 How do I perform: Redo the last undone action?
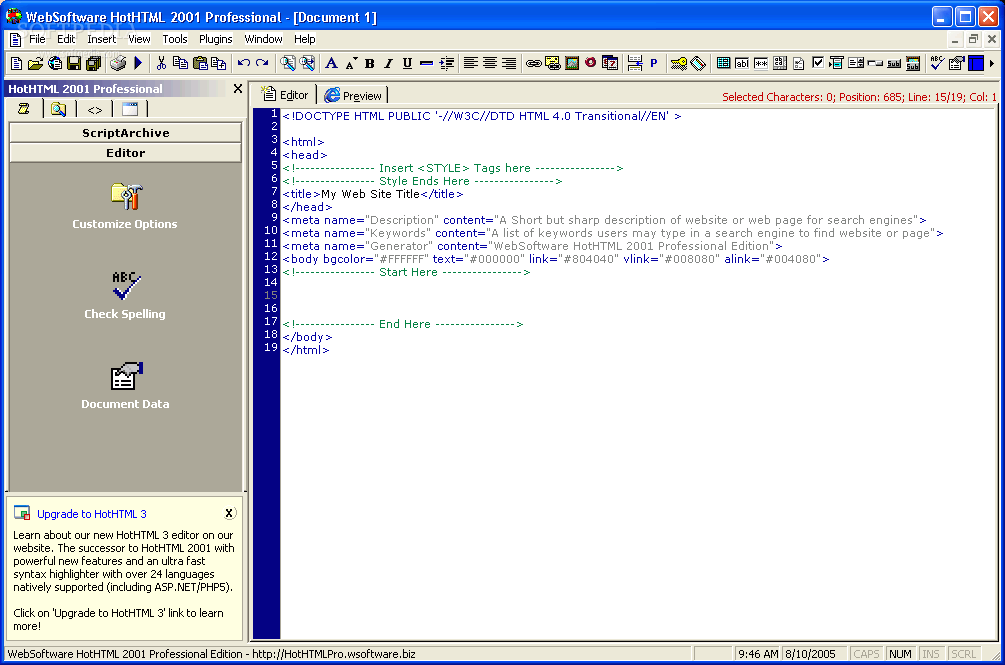coord(262,63)
